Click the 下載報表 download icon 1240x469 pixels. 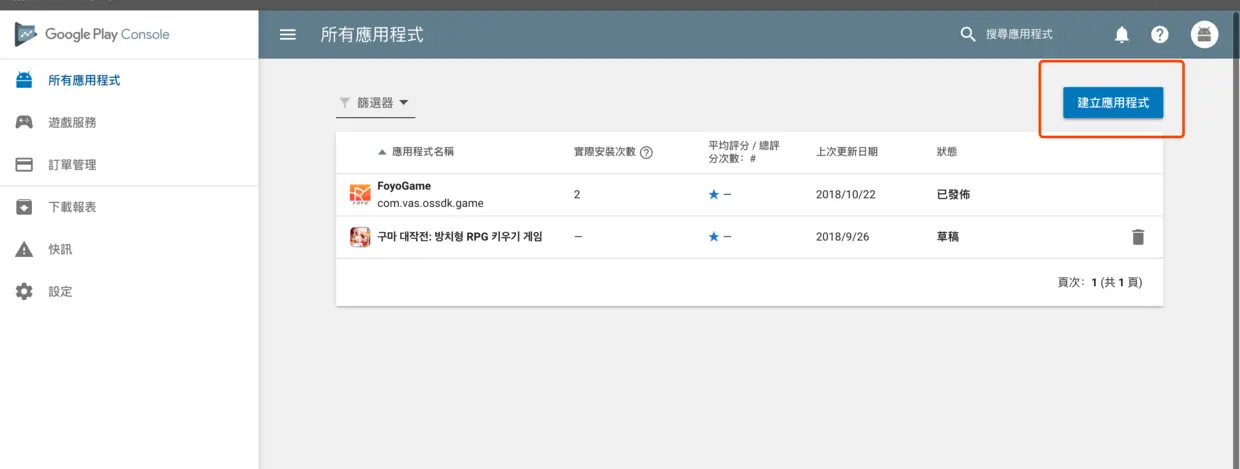(x=24, y=207)
